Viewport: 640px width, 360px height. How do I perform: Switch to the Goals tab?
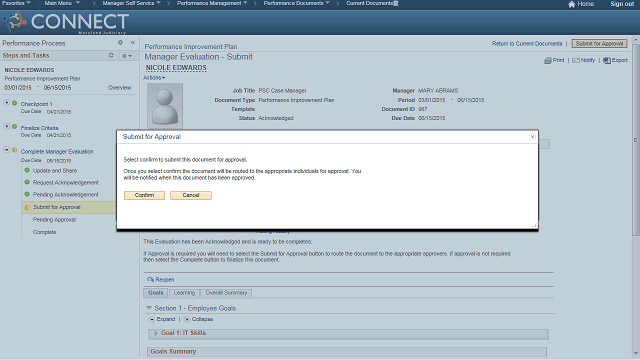[156, 293]
